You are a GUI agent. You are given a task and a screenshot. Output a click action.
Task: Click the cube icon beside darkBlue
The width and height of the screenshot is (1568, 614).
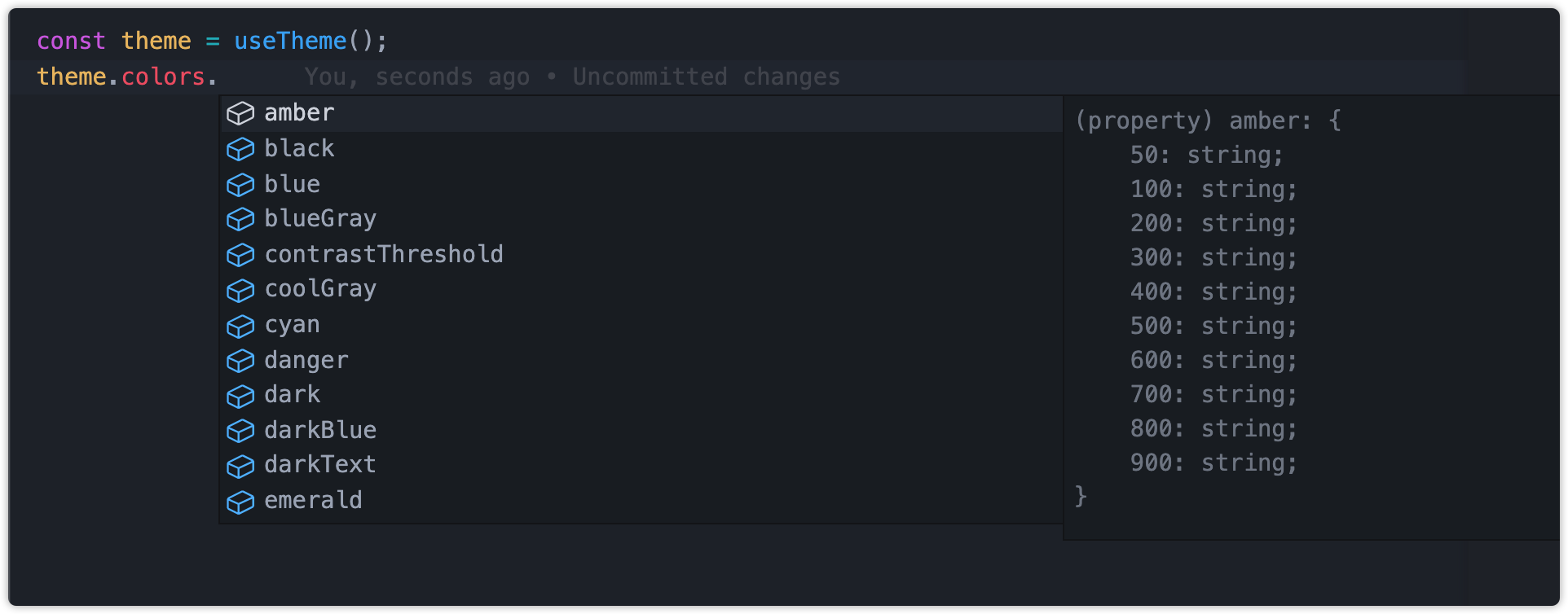click(x=241, y=431)
